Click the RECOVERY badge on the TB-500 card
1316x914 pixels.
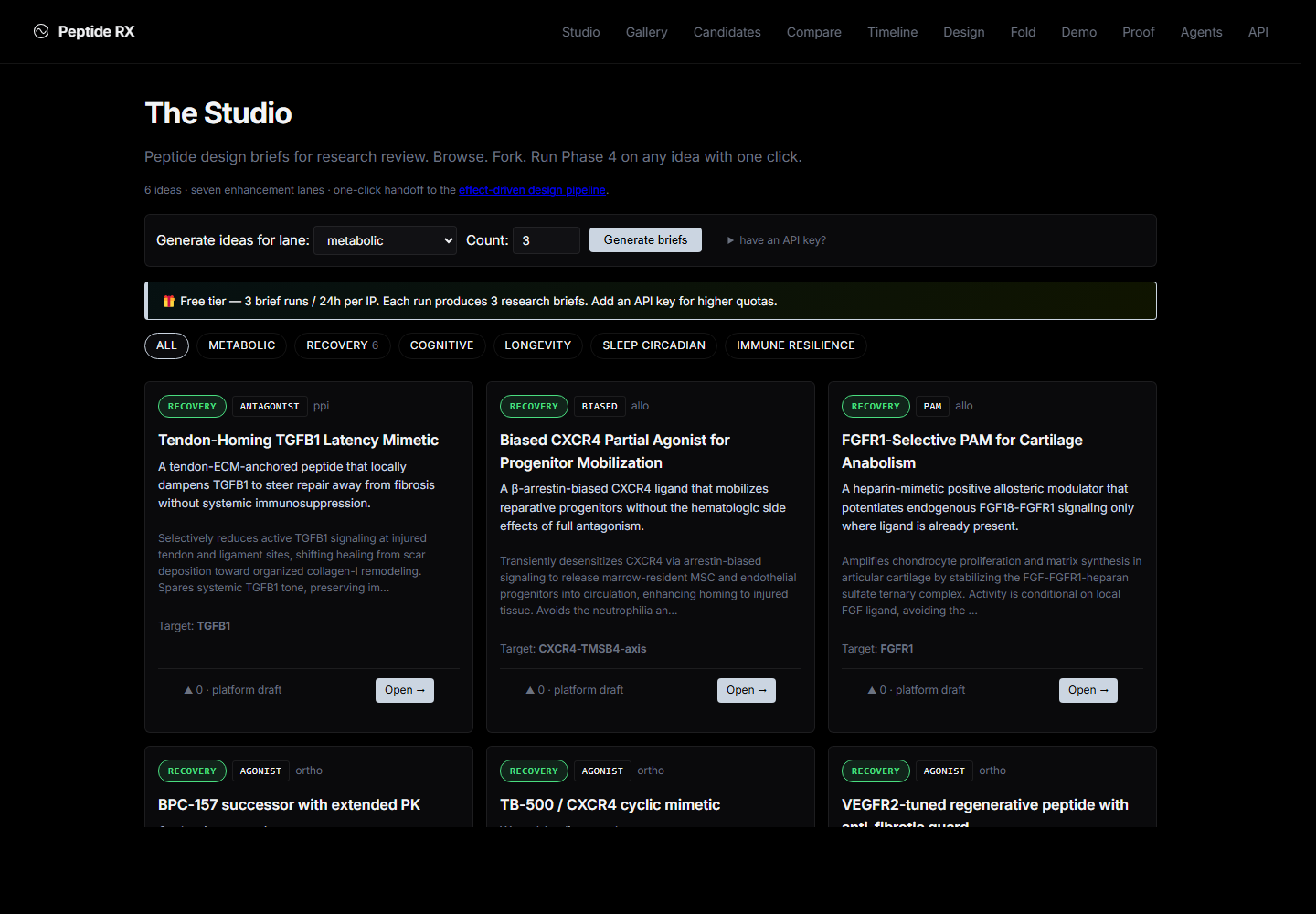pyautogui.click(x=534, y=771)
